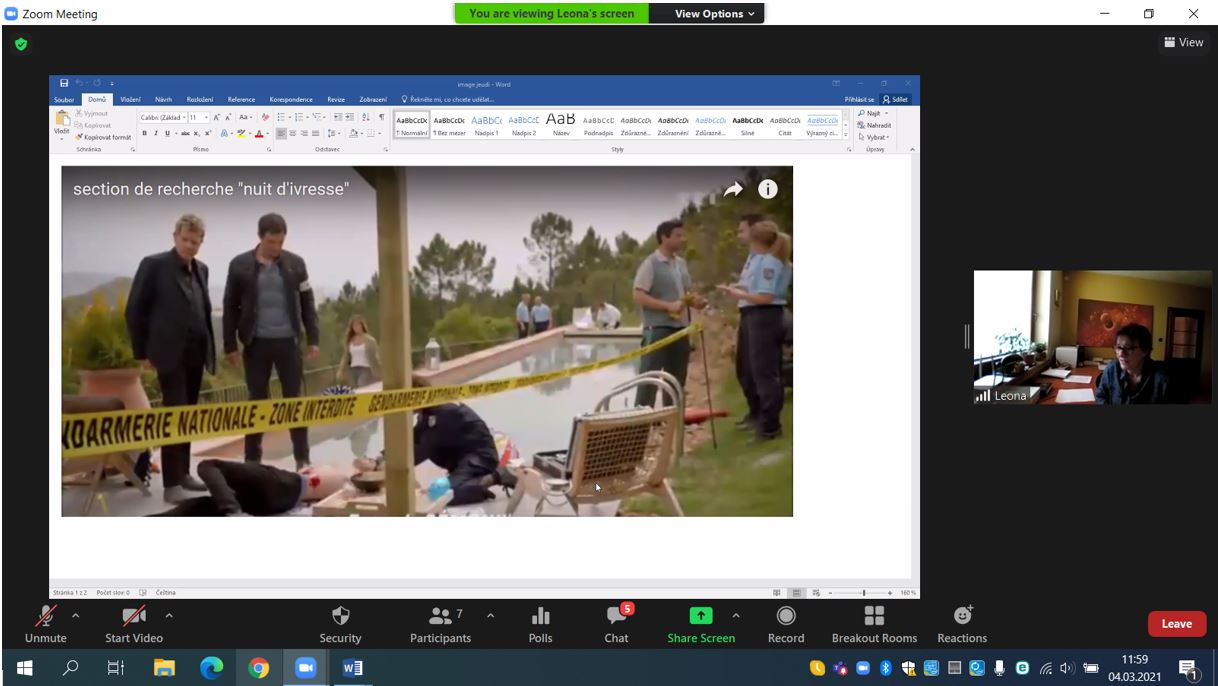The height and width of the screenshot is (686, 1218).
Task: Select the Název style
Action: [561, 125]
